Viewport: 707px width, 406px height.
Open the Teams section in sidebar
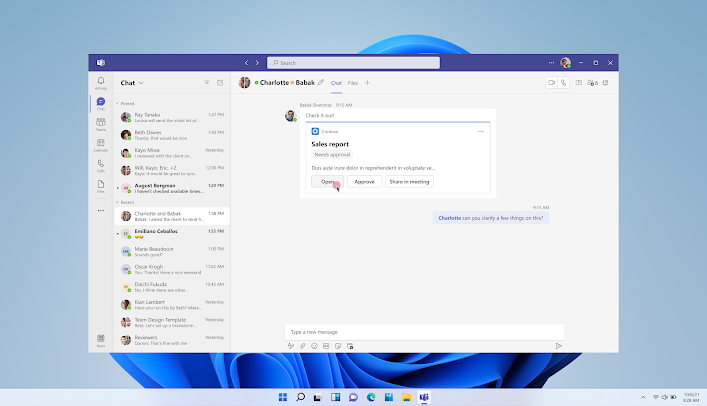coord(101,124)
